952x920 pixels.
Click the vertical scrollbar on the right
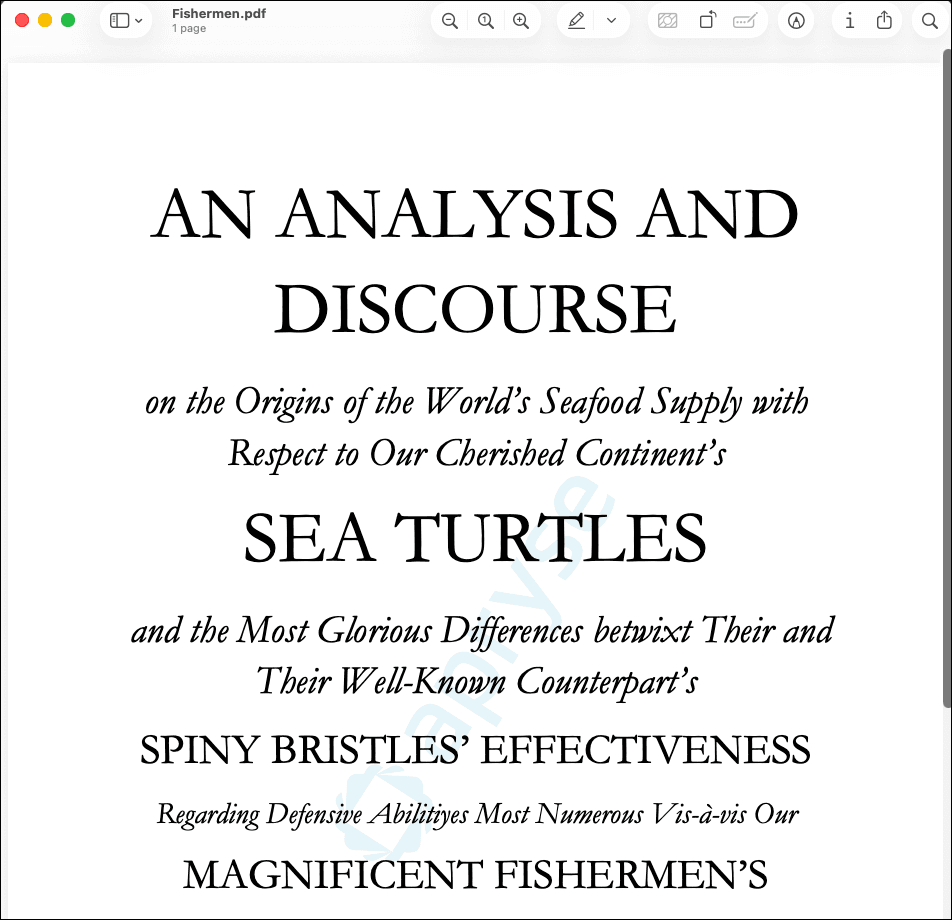click(x=946, y=380)
